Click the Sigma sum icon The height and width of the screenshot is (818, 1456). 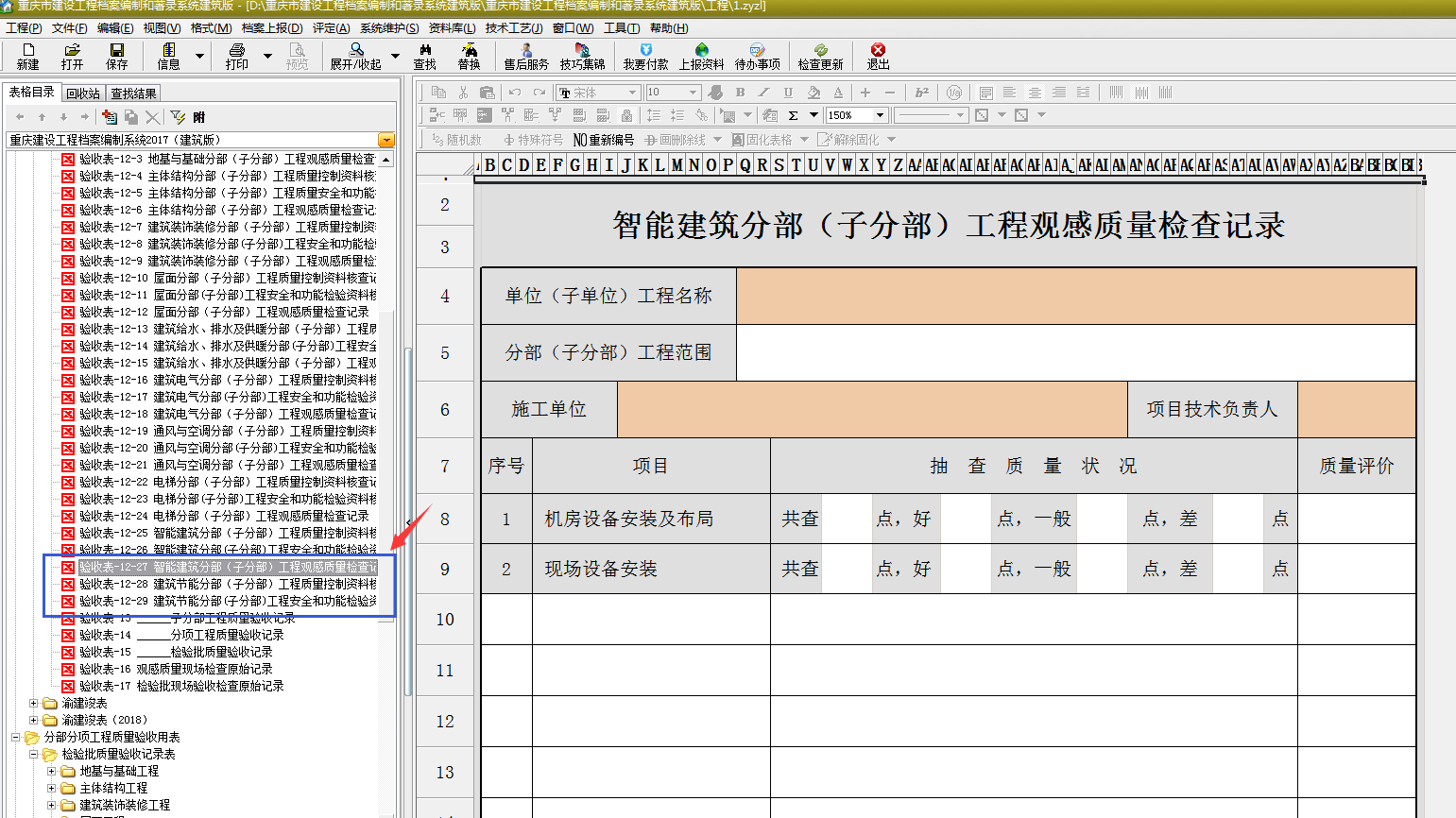(x=794, y=115)
